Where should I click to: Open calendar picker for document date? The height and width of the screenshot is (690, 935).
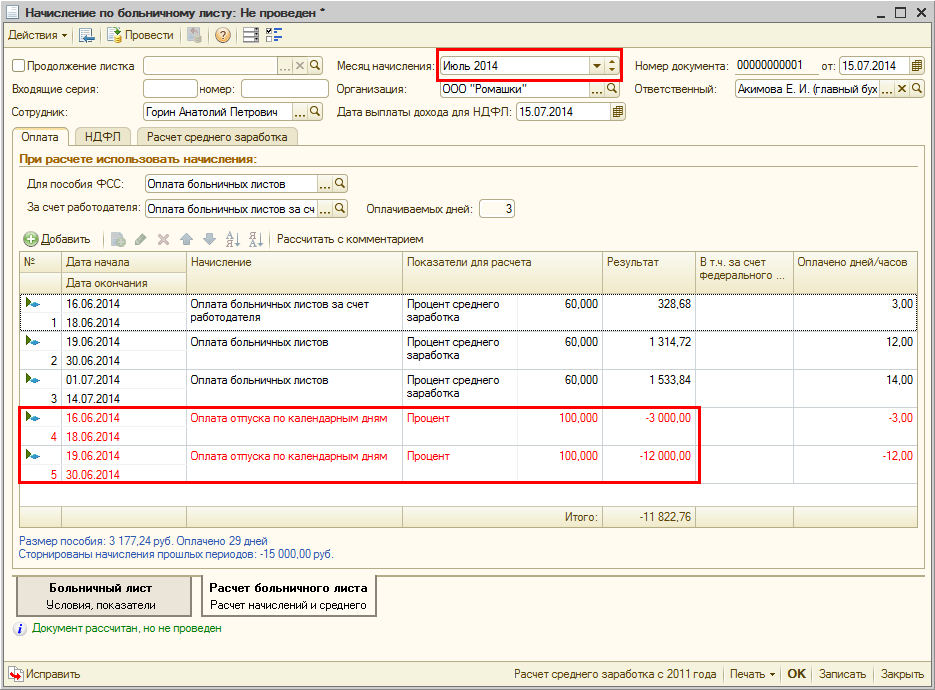917,66
